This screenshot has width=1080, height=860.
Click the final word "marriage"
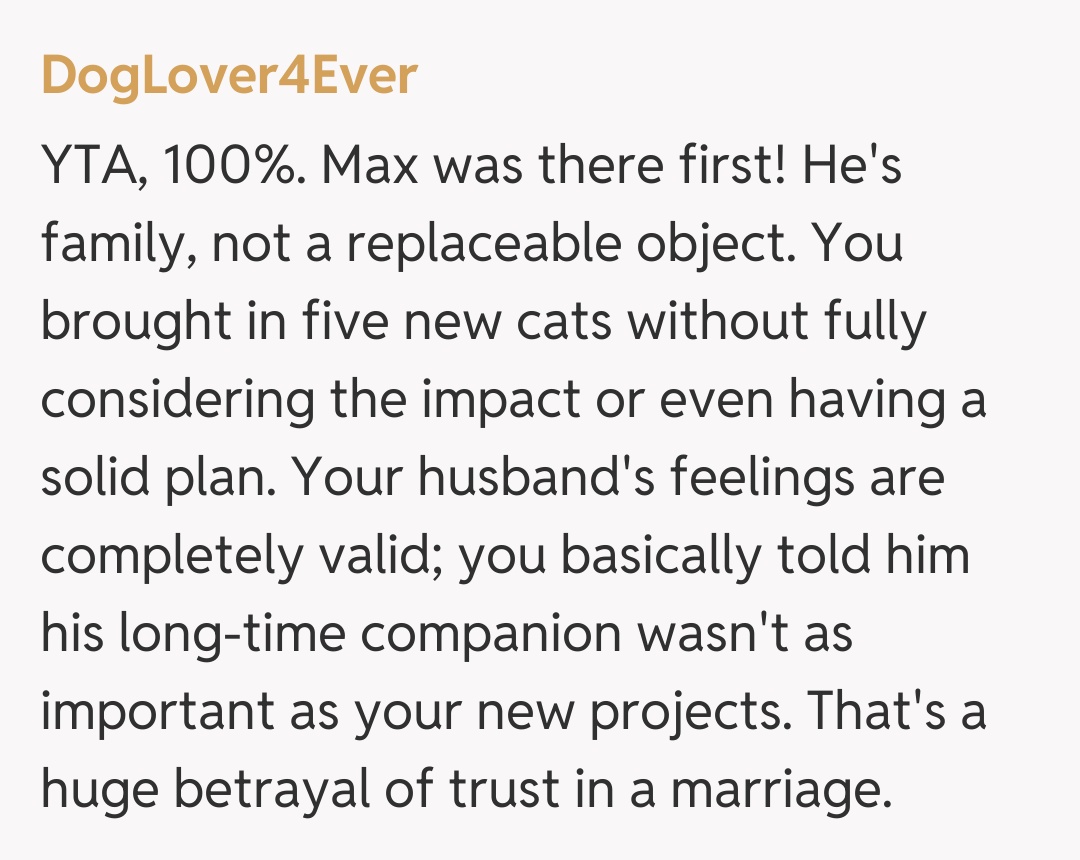pos(780,791)
